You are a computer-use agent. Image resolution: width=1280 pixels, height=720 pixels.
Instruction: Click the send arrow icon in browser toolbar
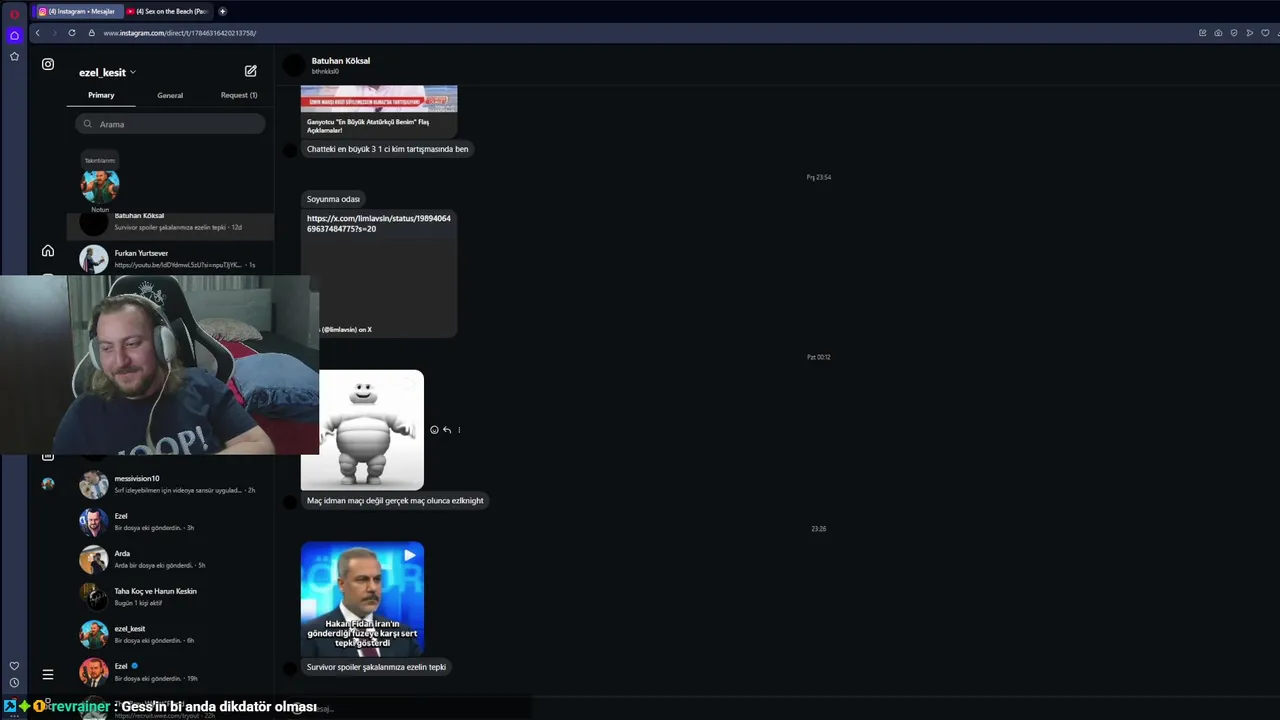(x=1249, y=33)
